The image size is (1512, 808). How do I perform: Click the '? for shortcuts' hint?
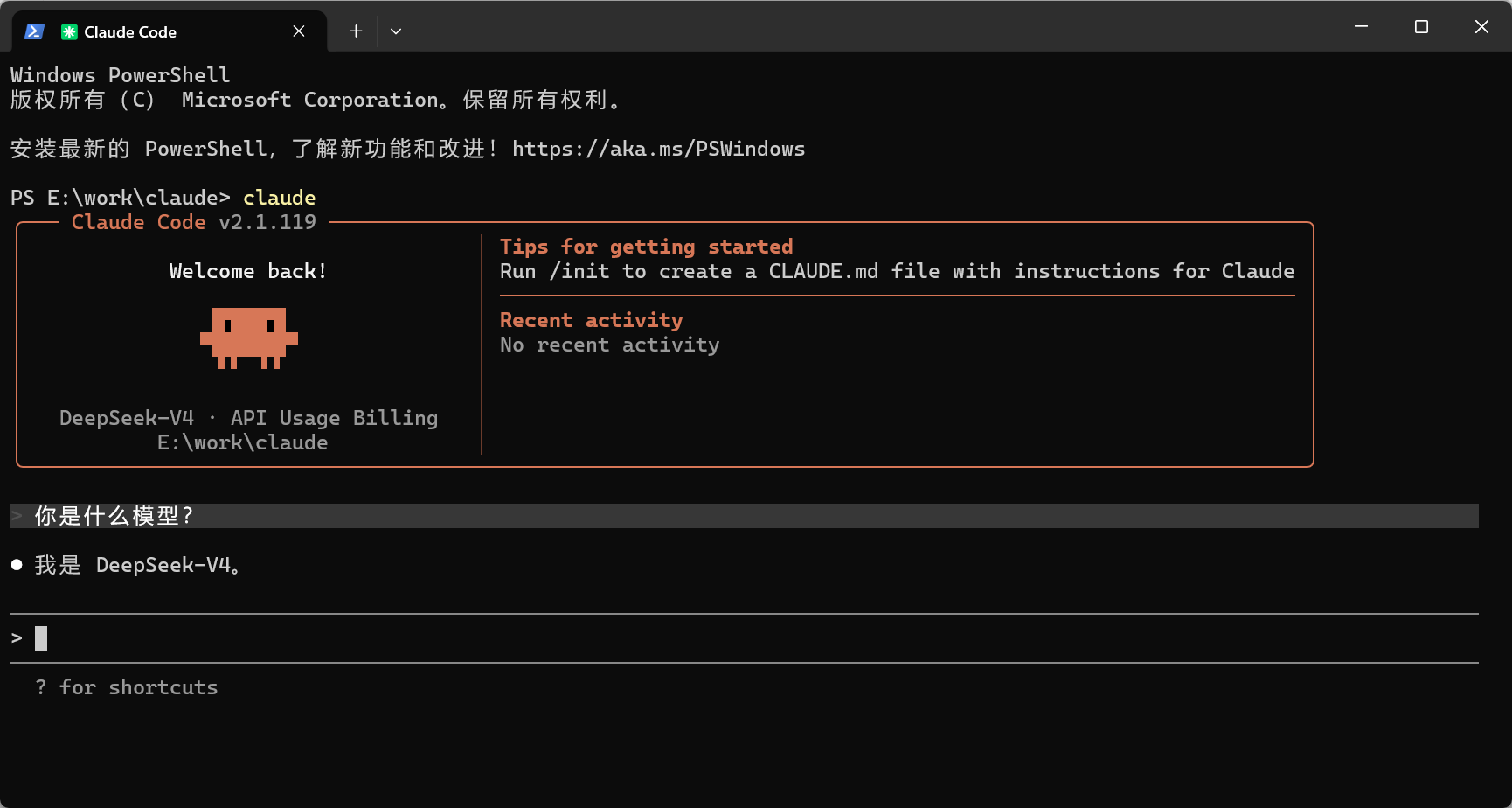coord(126,687)
